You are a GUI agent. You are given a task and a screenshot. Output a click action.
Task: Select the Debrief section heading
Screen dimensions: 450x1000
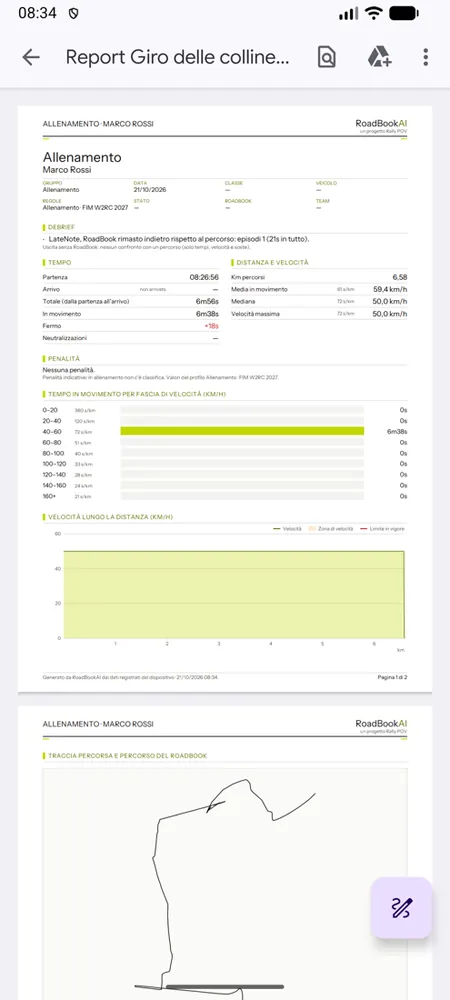click(61, 227)
